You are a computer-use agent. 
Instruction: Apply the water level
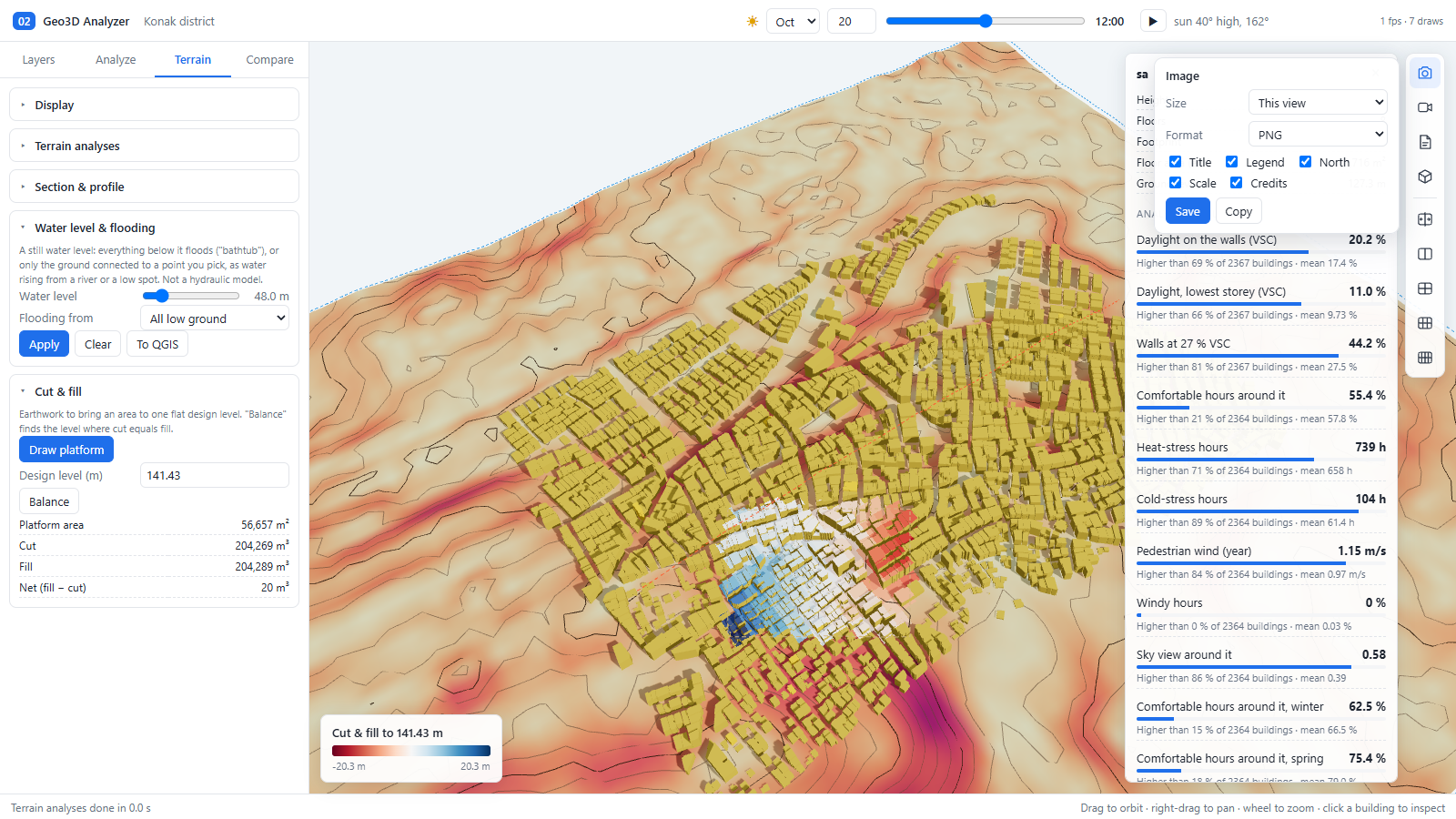pyautogui.click(x=44, y=344)
